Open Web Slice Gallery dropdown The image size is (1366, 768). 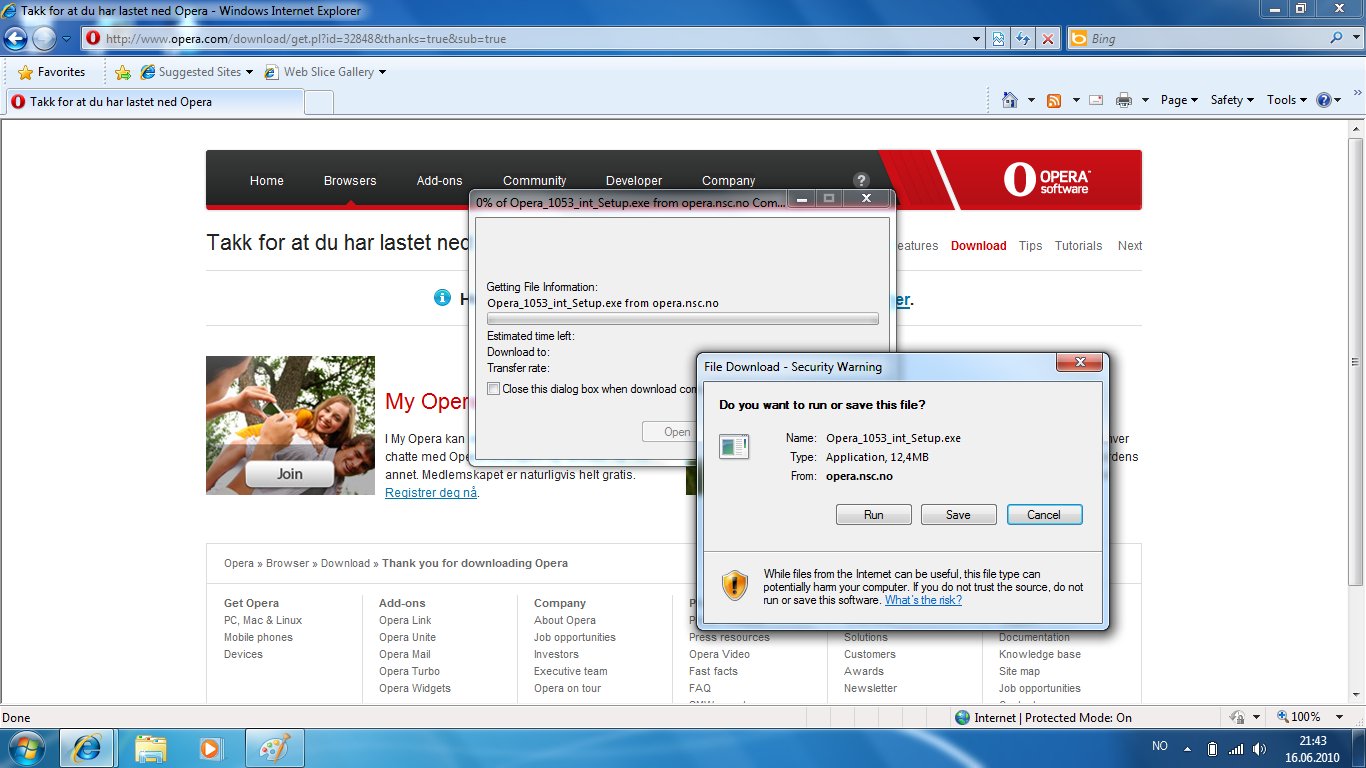[325, 72]
